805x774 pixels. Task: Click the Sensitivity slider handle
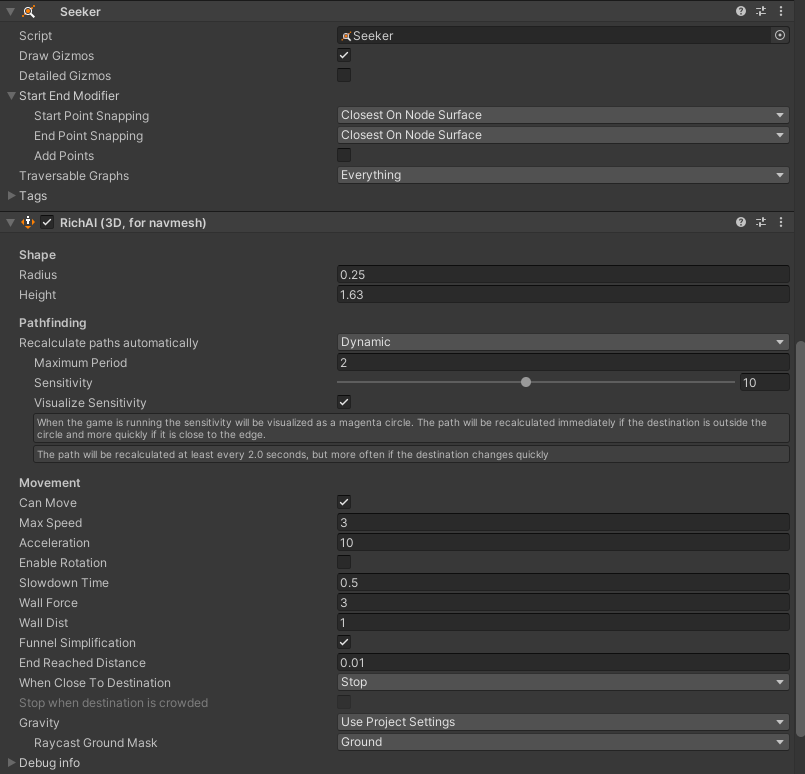[x=526, y=382]
